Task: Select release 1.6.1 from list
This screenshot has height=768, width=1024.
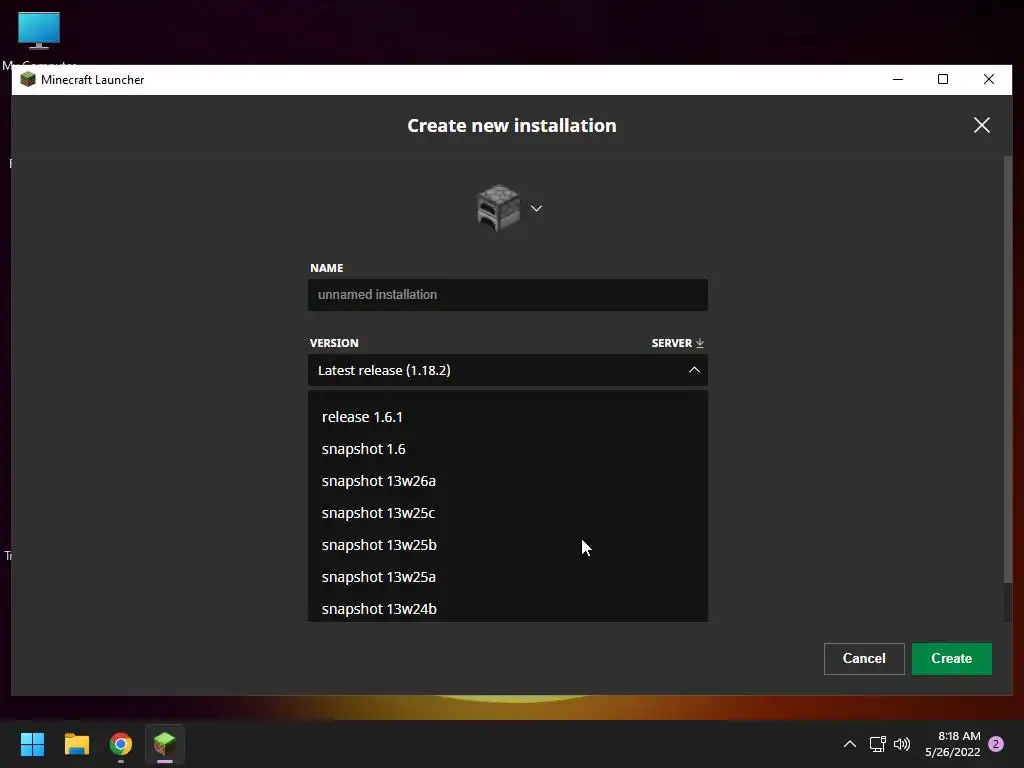Action: click(x=507, y=417)
